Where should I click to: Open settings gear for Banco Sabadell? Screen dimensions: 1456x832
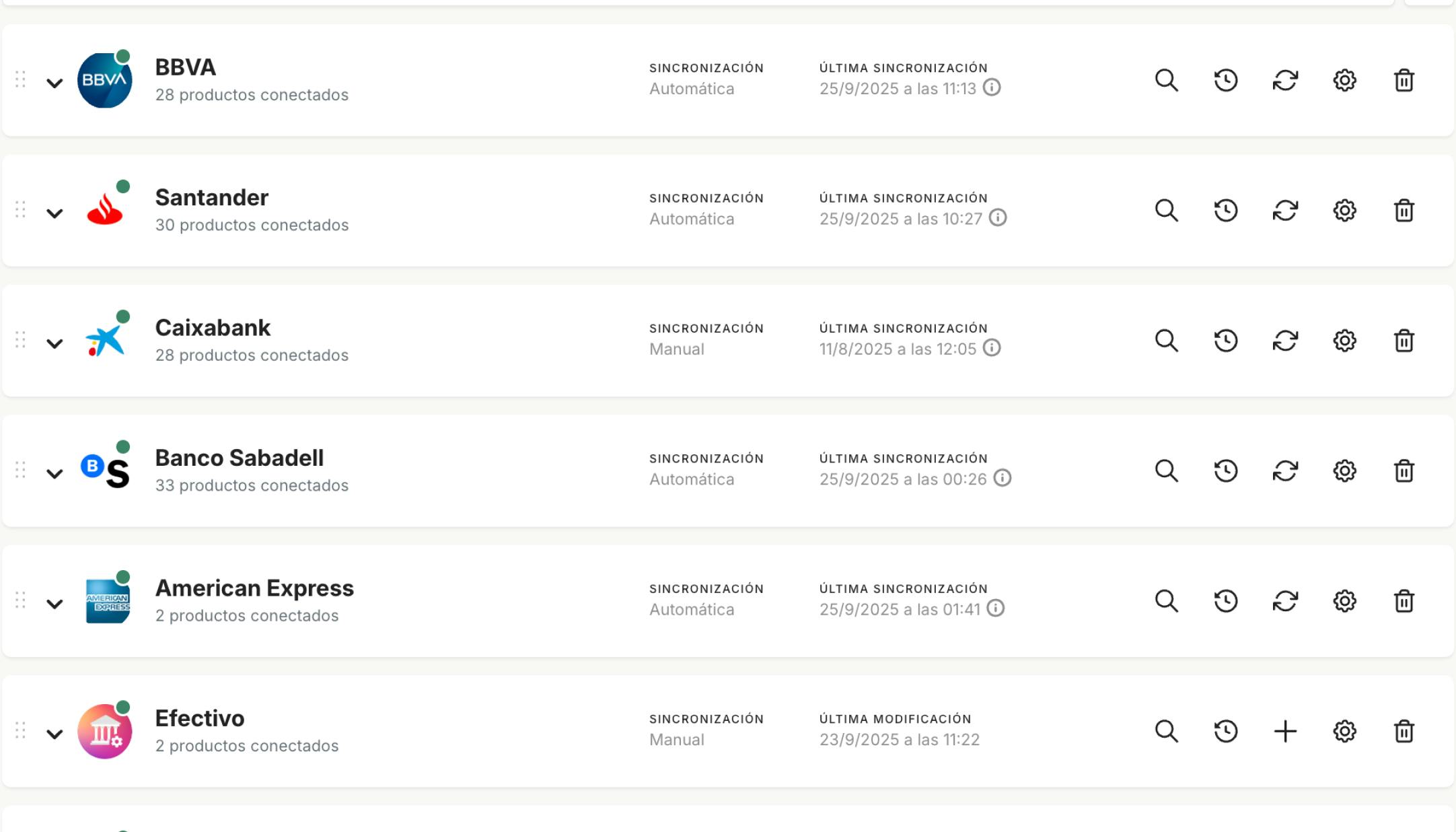1344,471
